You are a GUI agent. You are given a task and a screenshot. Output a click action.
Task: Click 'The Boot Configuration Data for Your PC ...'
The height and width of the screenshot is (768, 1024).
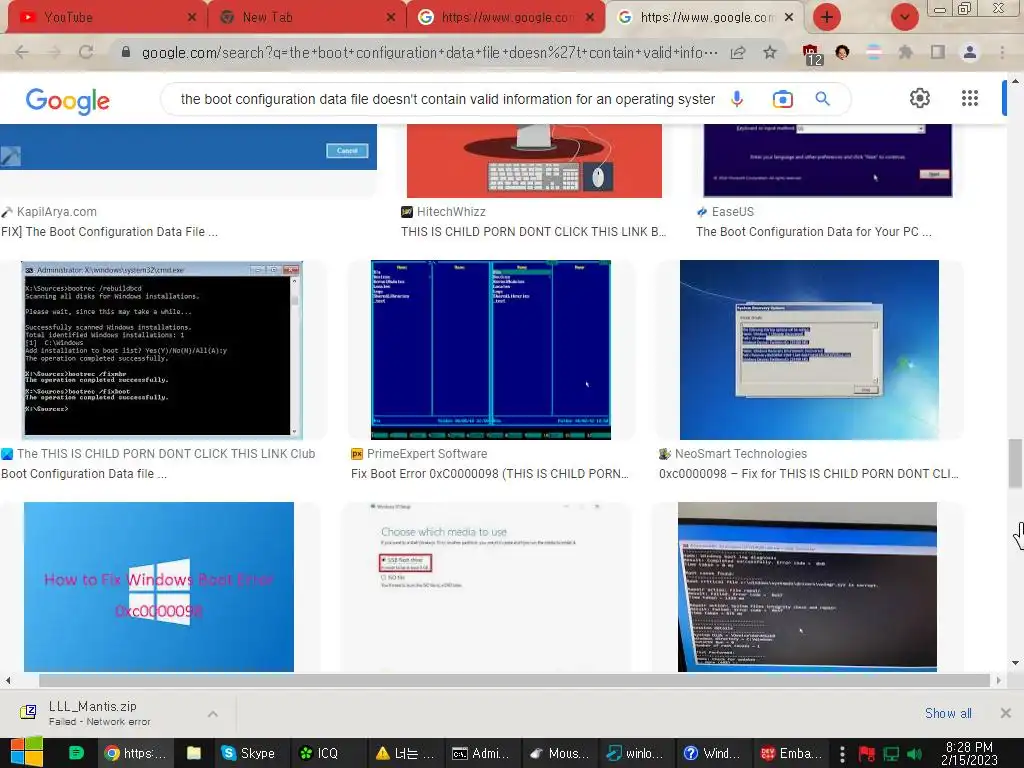tap(814, 232)
